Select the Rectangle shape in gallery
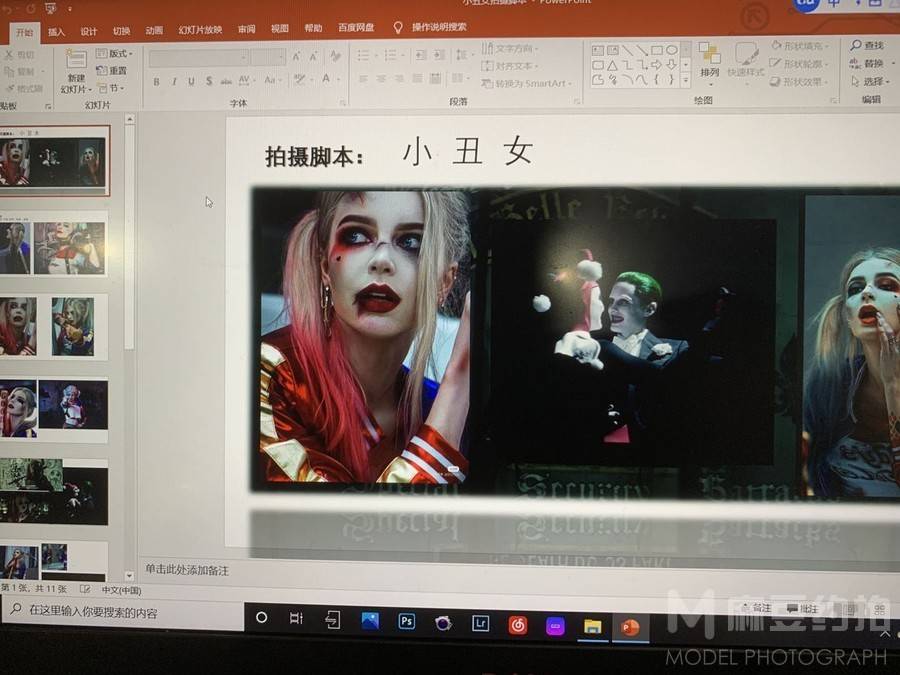The height and width of the screenshot is (675, 900). [x=657, y=50]
